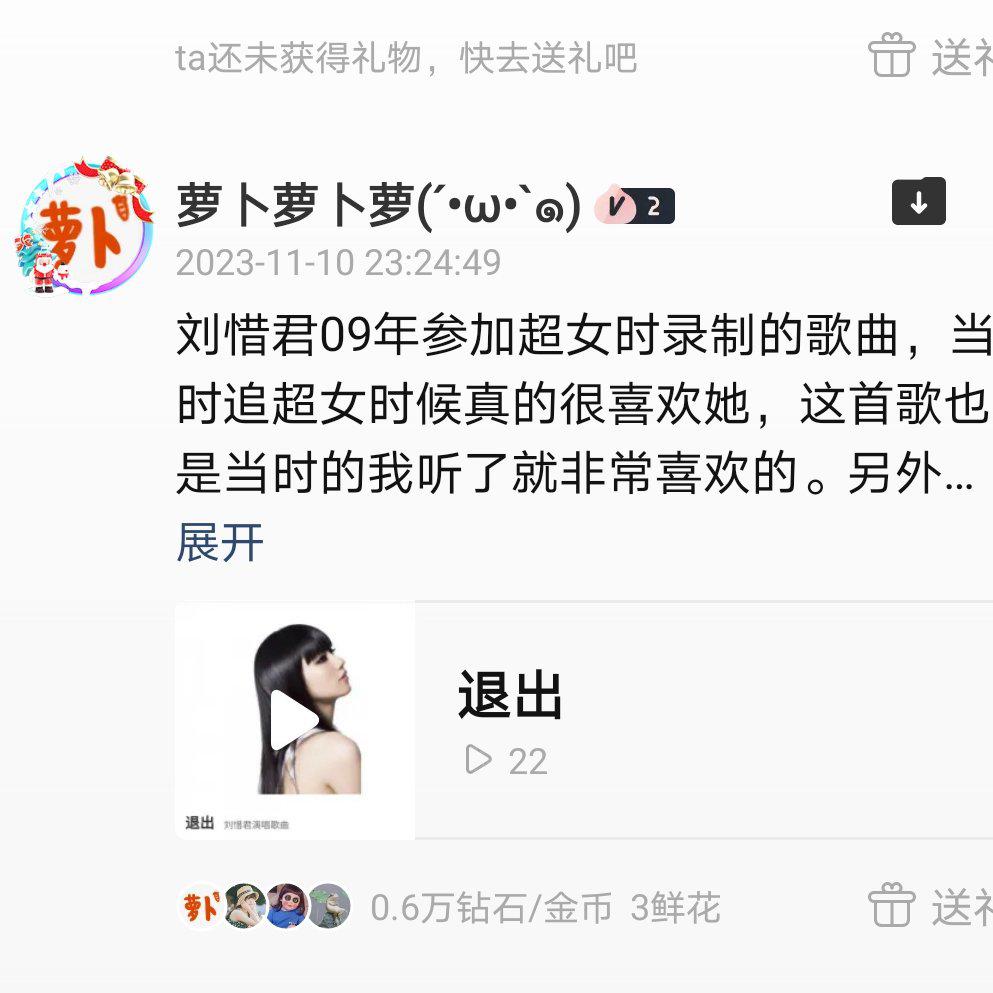Open the album cover of 退出

pos(295,721)
